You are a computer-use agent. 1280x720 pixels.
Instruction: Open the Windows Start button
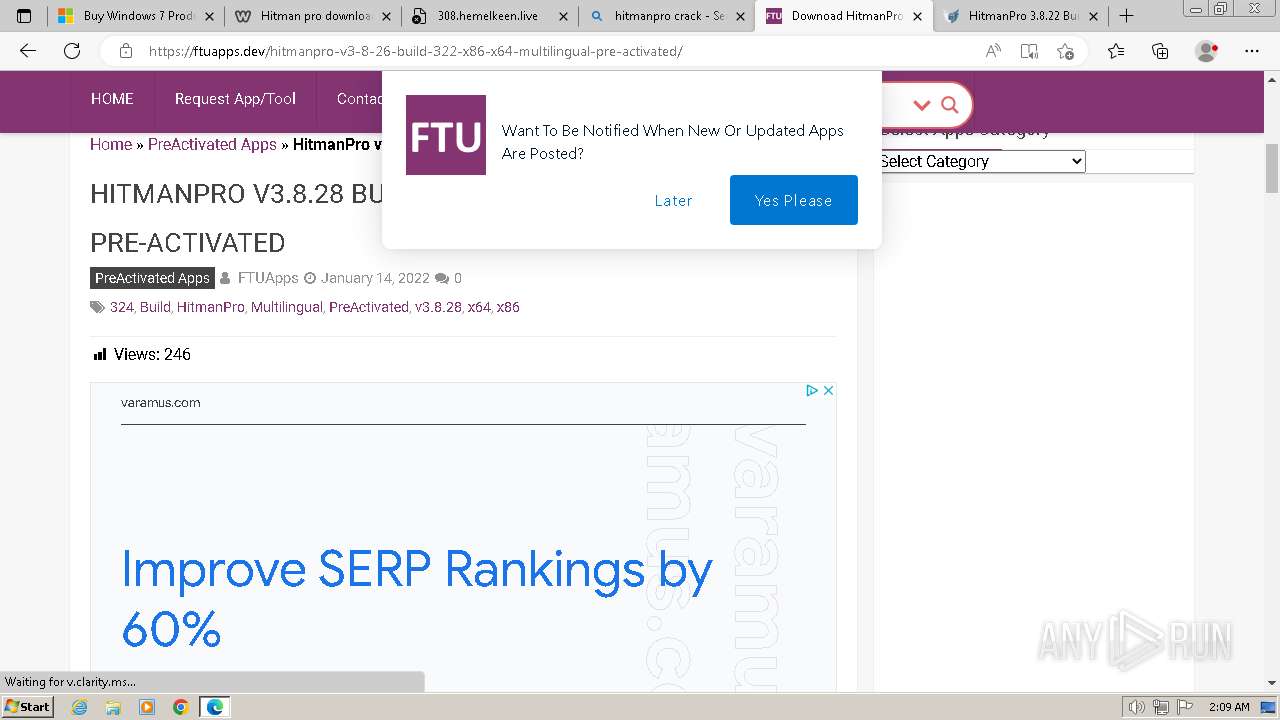27,706
